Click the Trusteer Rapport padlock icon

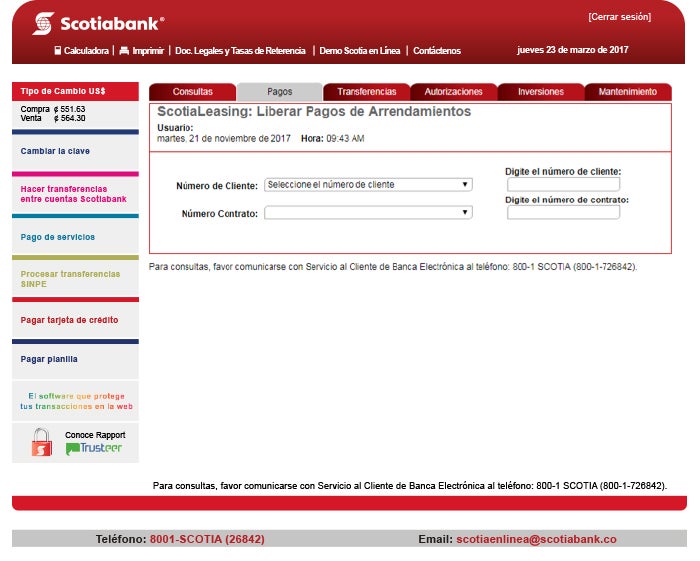tap(42, 442)
